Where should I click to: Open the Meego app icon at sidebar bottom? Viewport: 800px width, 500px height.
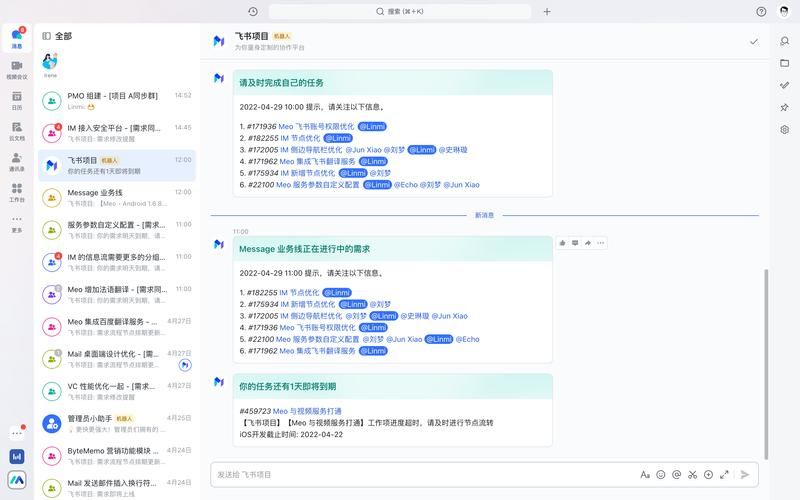click(x=17, y=480)
